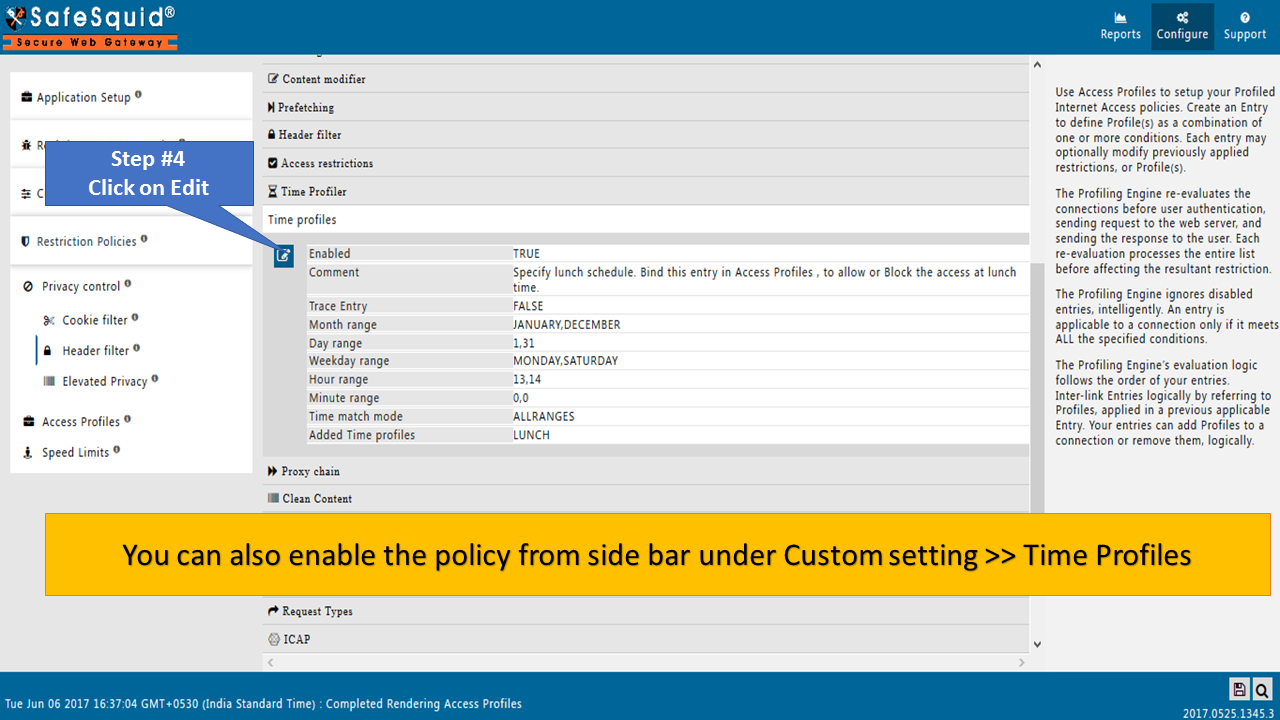Click the Added Time profiles value LUNCH

531,435
